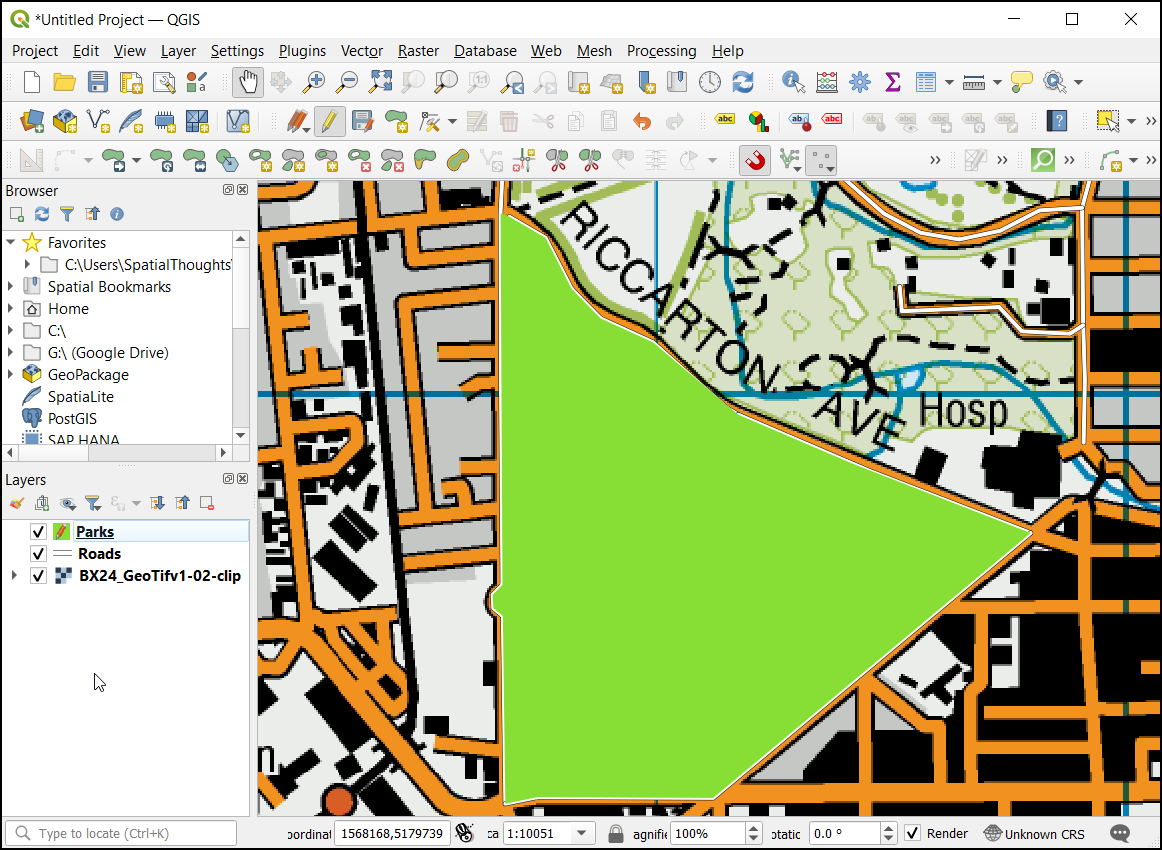Click the Zoom In magnifier tool
The image size is (1162, 850).
(315, 82)
